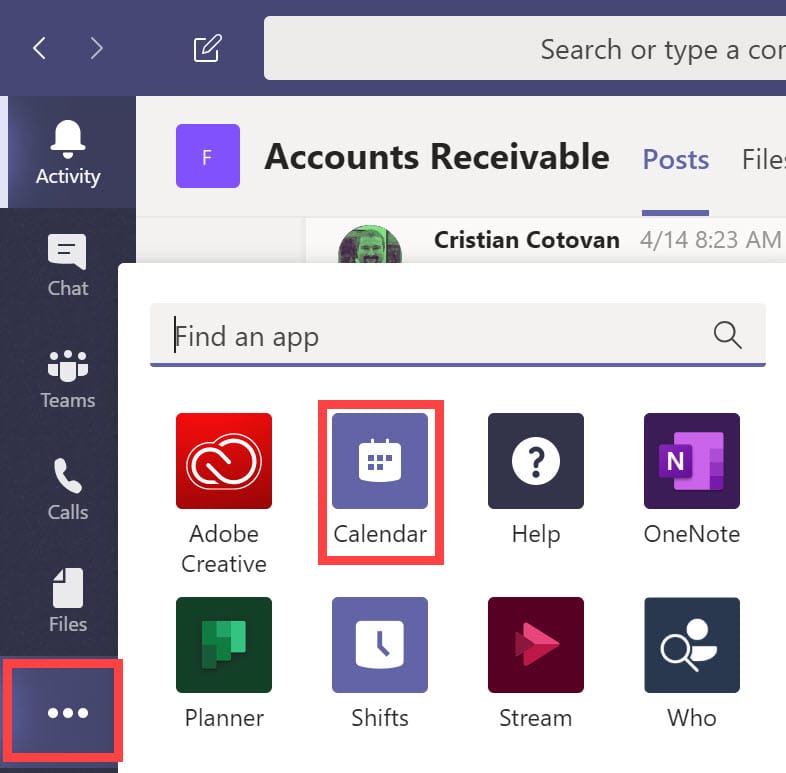Go forward with the right arrow
This screenshot has height=773, width=786.
pos(96,48)
